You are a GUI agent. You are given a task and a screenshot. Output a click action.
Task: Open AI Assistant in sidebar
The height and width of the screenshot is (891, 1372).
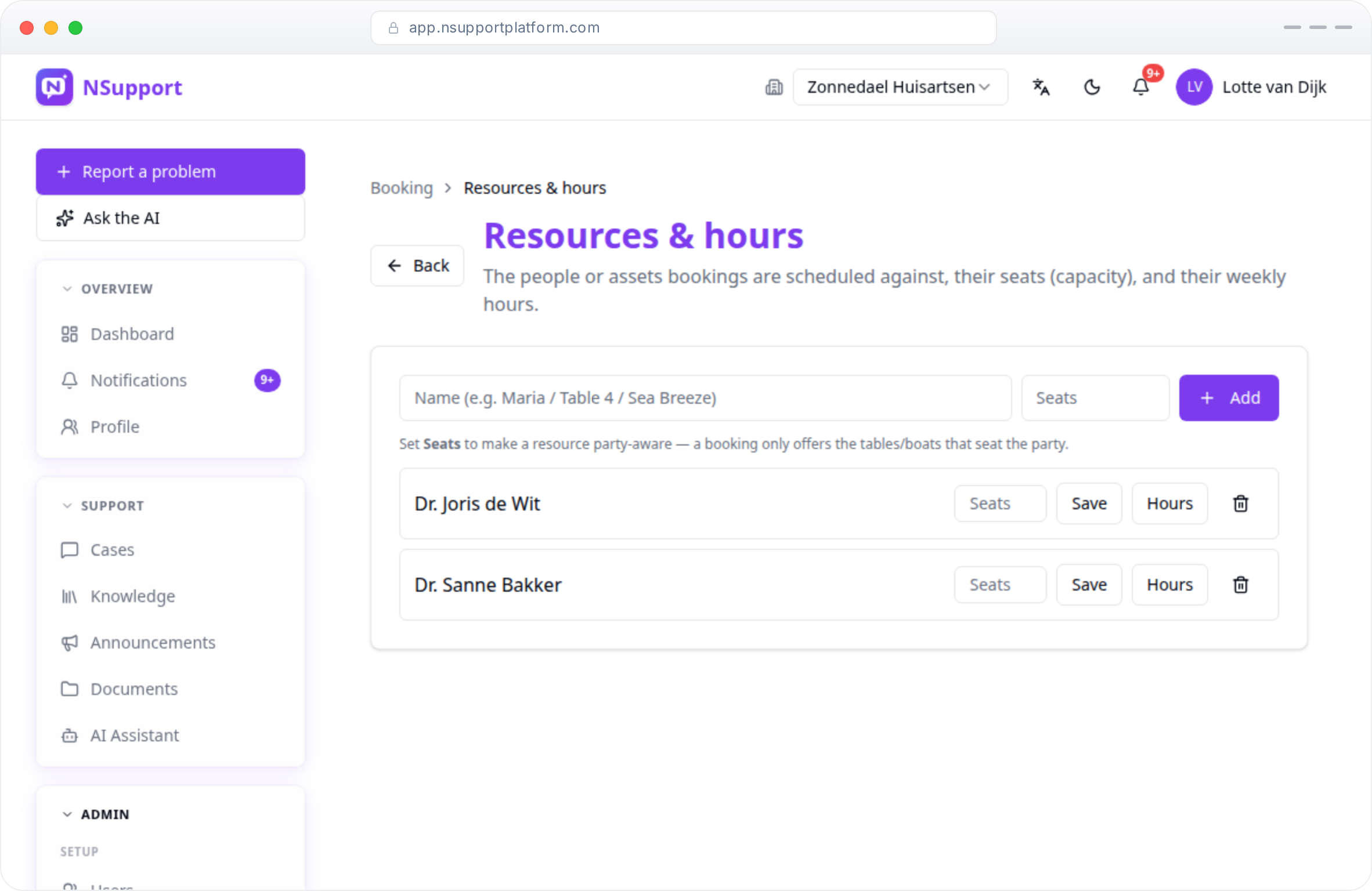coord(171,736)
